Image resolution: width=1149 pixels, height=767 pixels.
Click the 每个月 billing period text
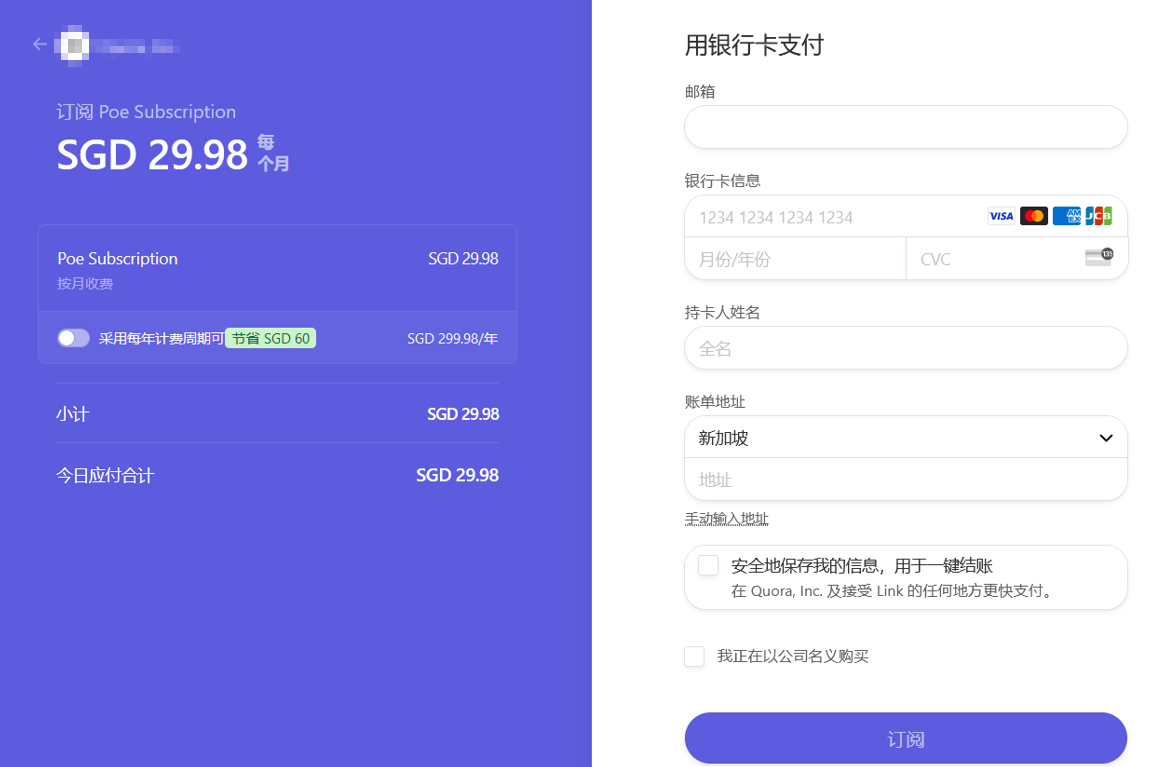coord(273,153)
